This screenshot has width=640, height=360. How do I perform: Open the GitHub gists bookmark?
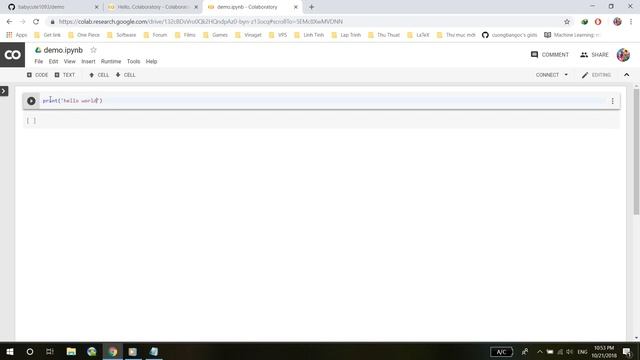tap(509, 35)
